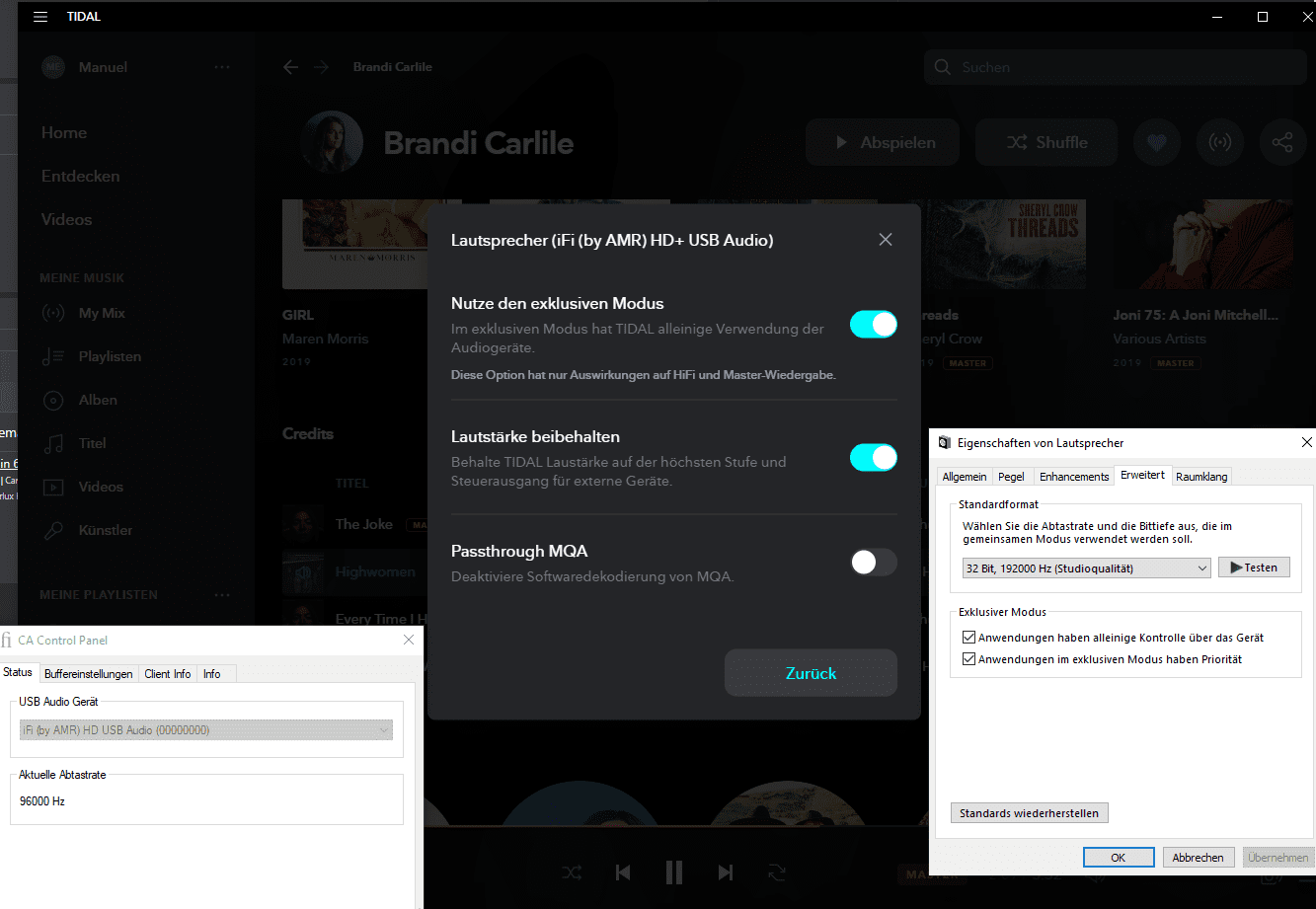Click The Joke track title

(x=364, y=524)
